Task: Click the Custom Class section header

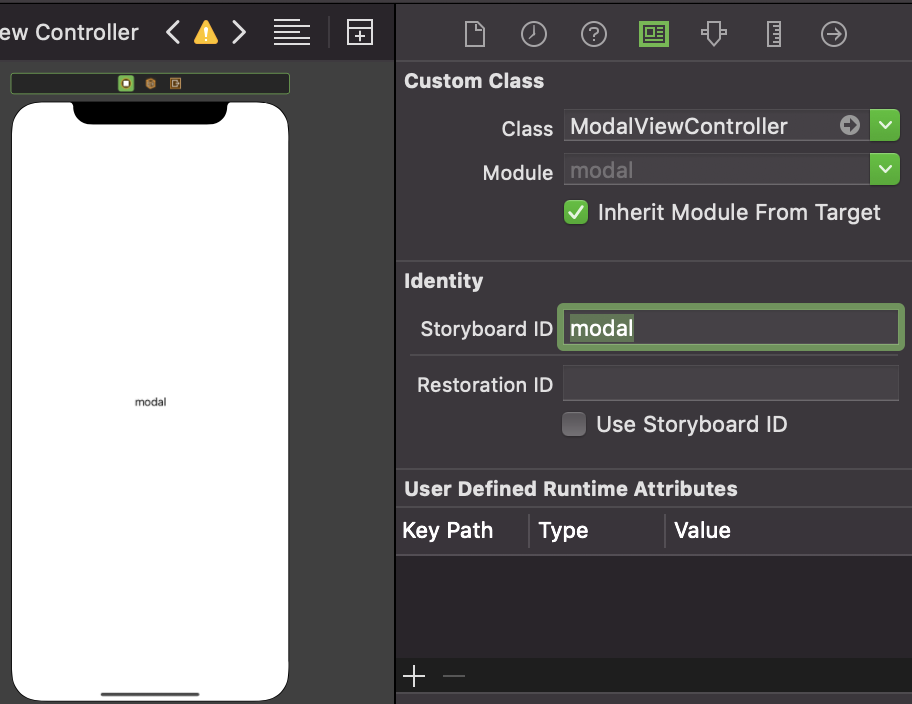Action: [x=474, y=81]
